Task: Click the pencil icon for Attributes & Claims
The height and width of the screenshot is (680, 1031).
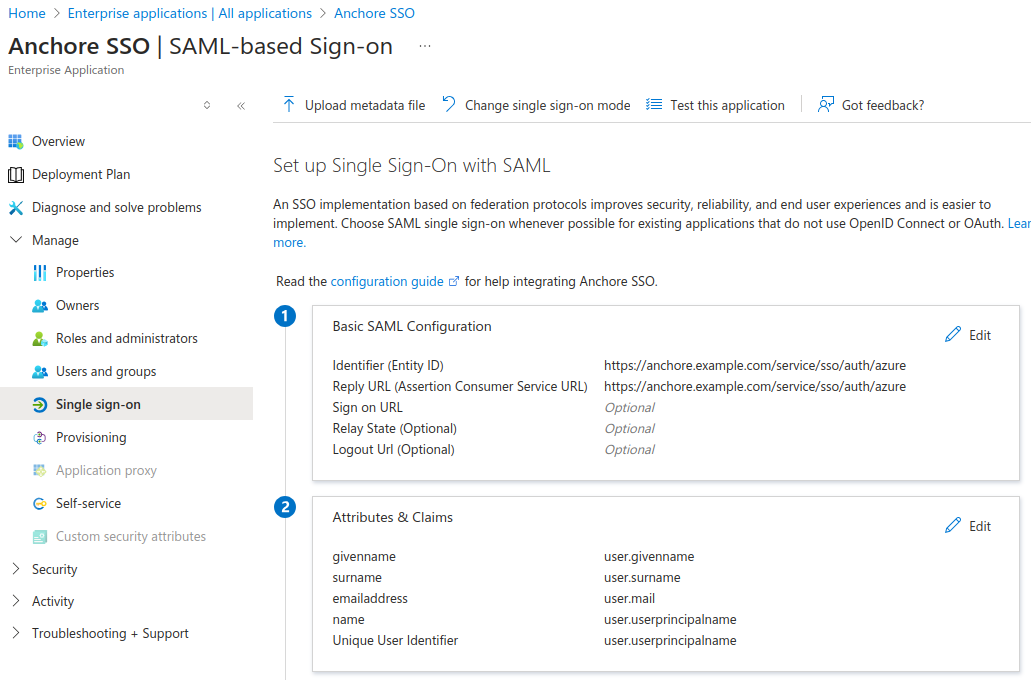Action: [x=953, y=526]
